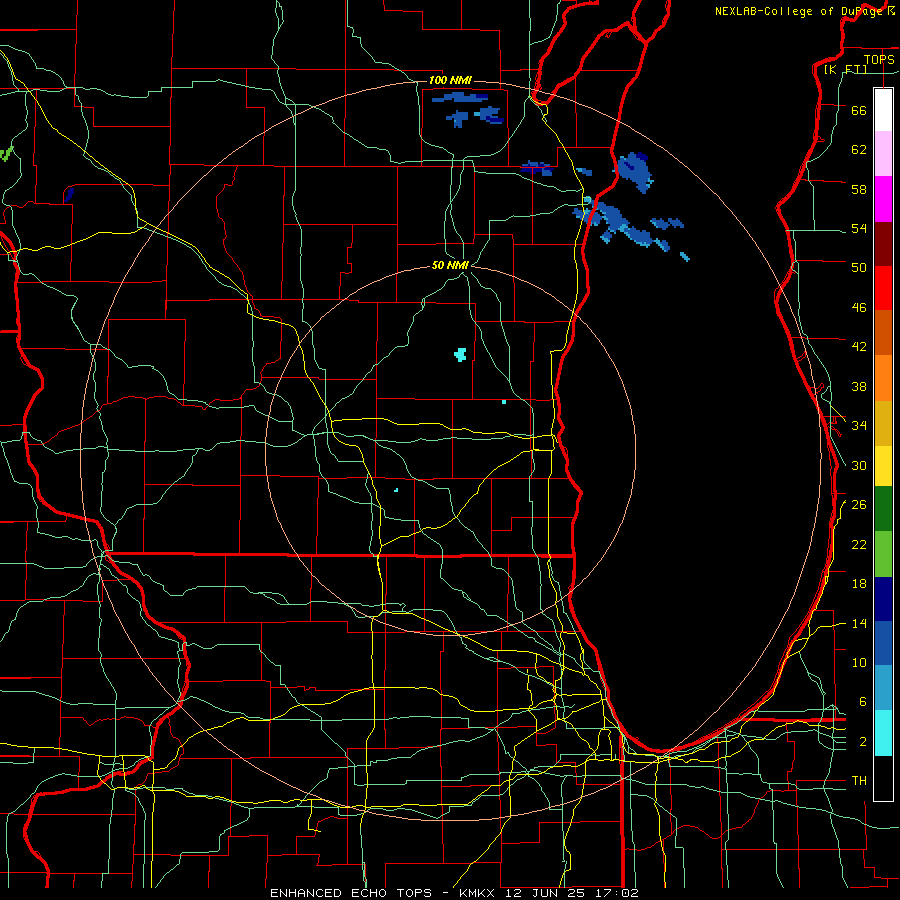Select the bright red legend swatch
900x900 pixels.
[x=883, y=288]
